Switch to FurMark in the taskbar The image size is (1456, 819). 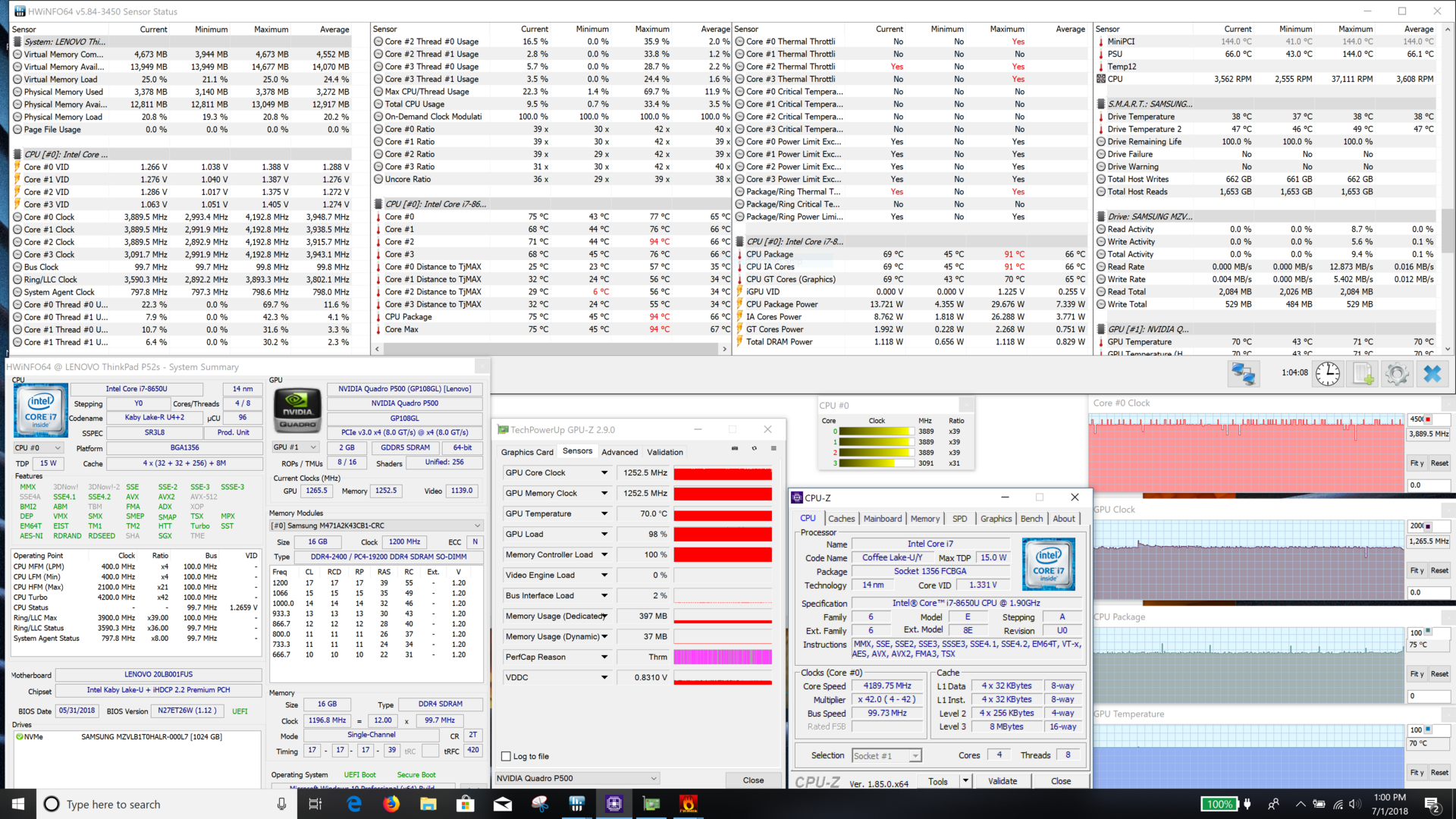[689, 804]
